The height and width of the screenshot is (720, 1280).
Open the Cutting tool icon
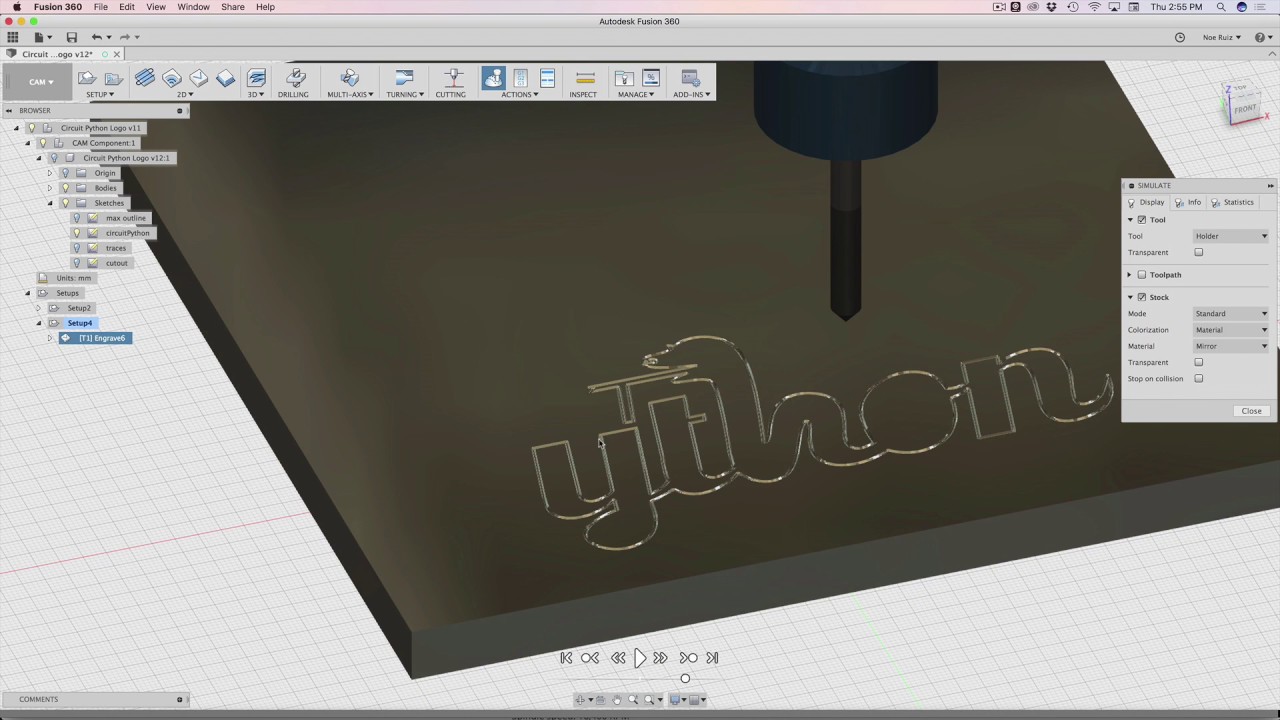(x=452, y=78)
